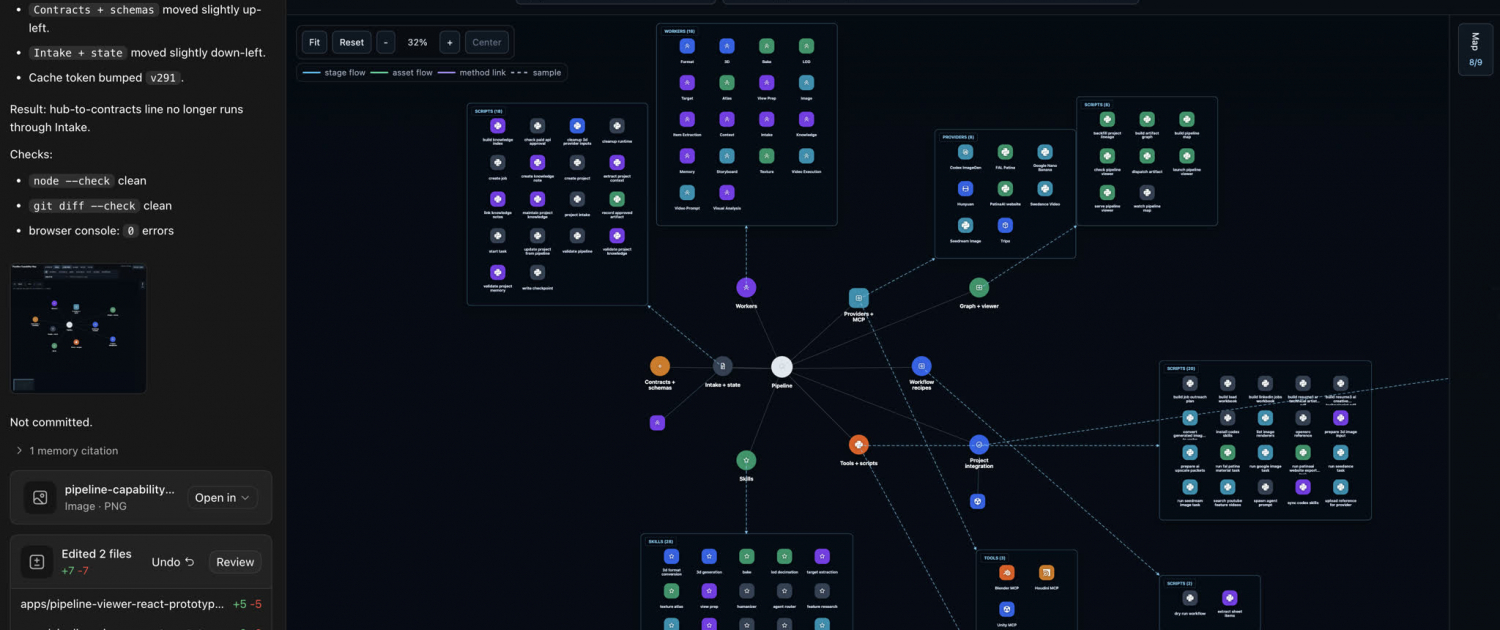Image resolution: width=1500 pixels, height=630 pixels.
Task: Click the record approved artifact script
Action: click(x=617, y=199)
